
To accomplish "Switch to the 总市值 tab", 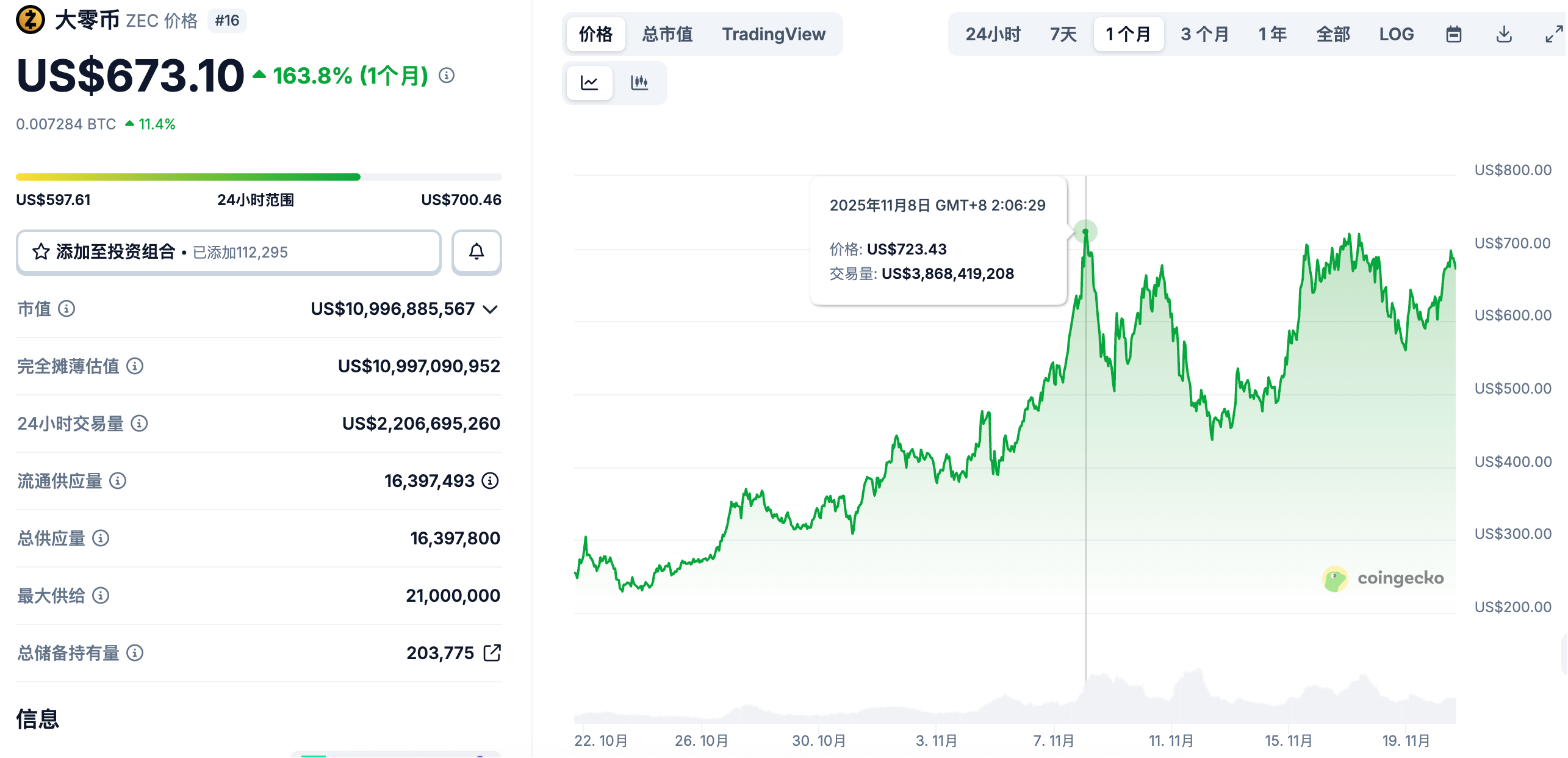I will point(667,34).
